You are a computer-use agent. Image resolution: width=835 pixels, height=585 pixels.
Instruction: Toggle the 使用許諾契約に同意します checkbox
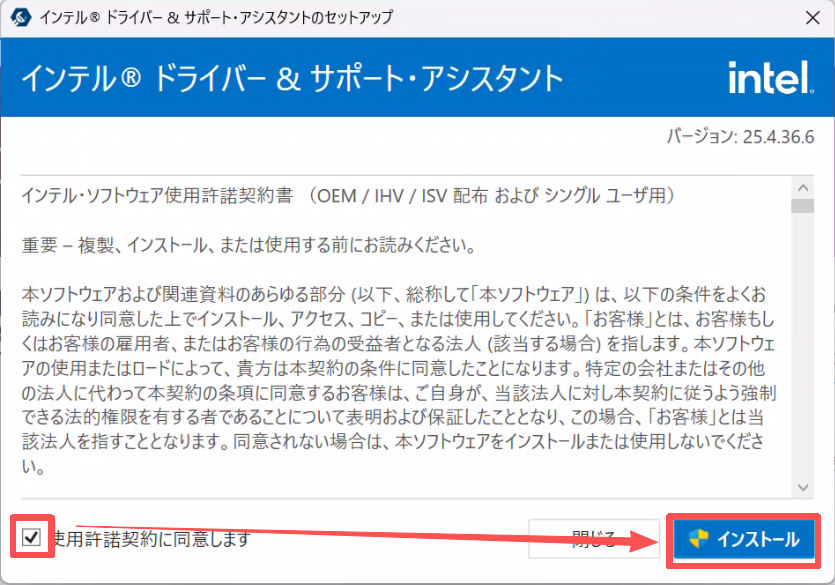(x=31, y=538)
